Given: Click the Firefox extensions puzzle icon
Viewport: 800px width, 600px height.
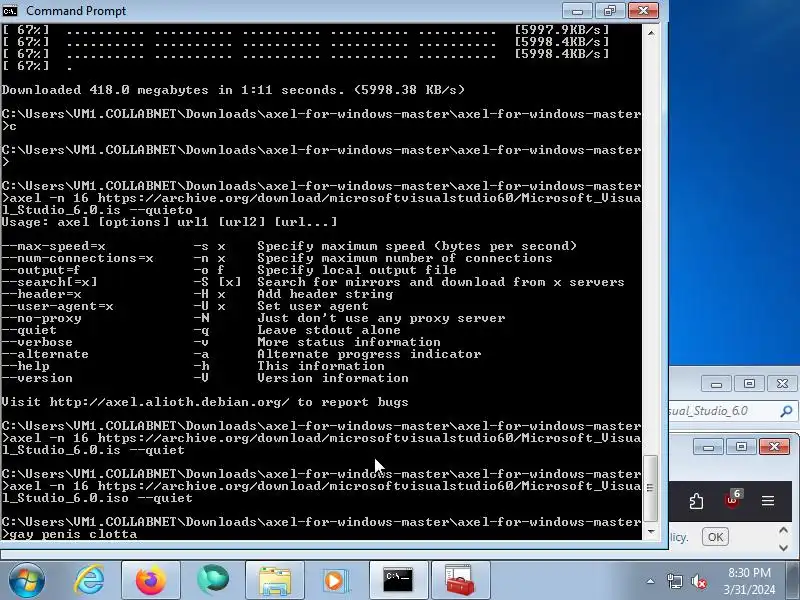Looking at the screenshot, I should (x=696, y=501).
